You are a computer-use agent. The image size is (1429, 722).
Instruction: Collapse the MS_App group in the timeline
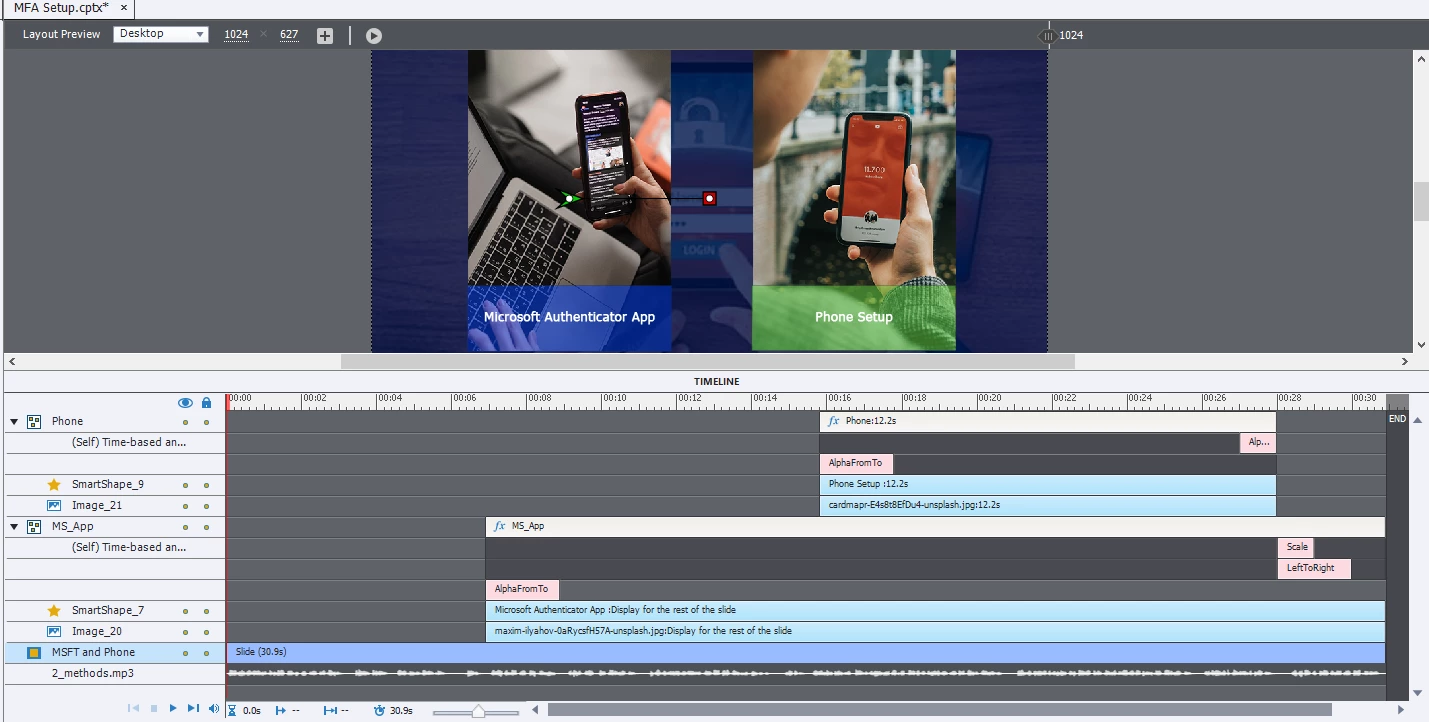[x=14, y=527]
